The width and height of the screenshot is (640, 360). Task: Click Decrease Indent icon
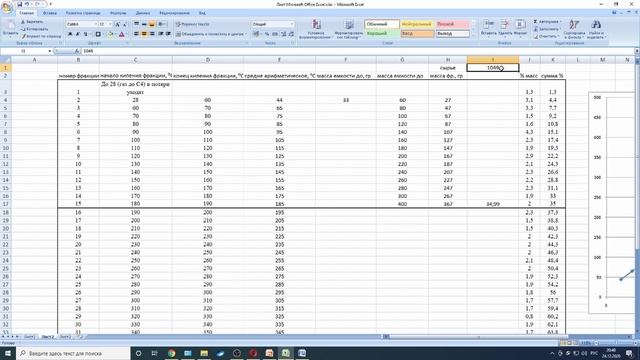tap(161, 34)
